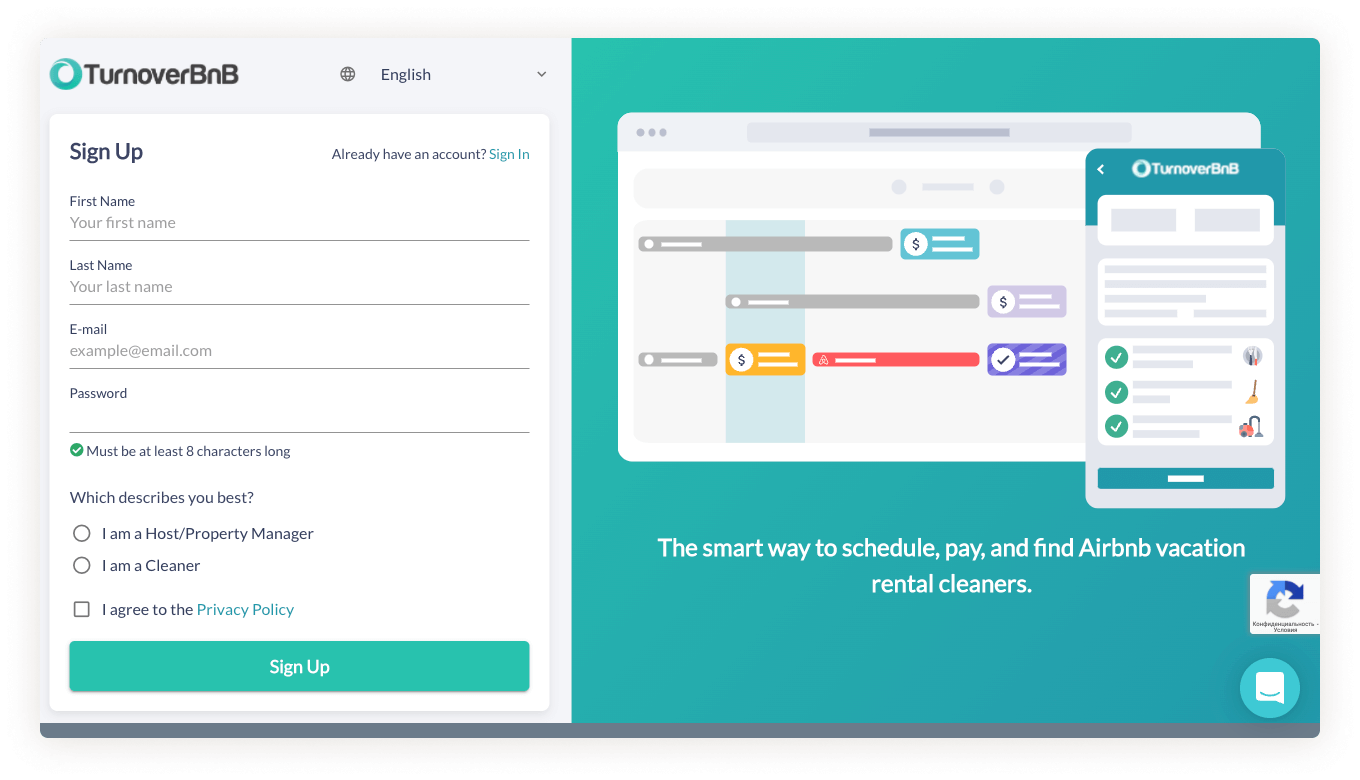Click the purple completed checkmark block

click(x=1027, y=359)
